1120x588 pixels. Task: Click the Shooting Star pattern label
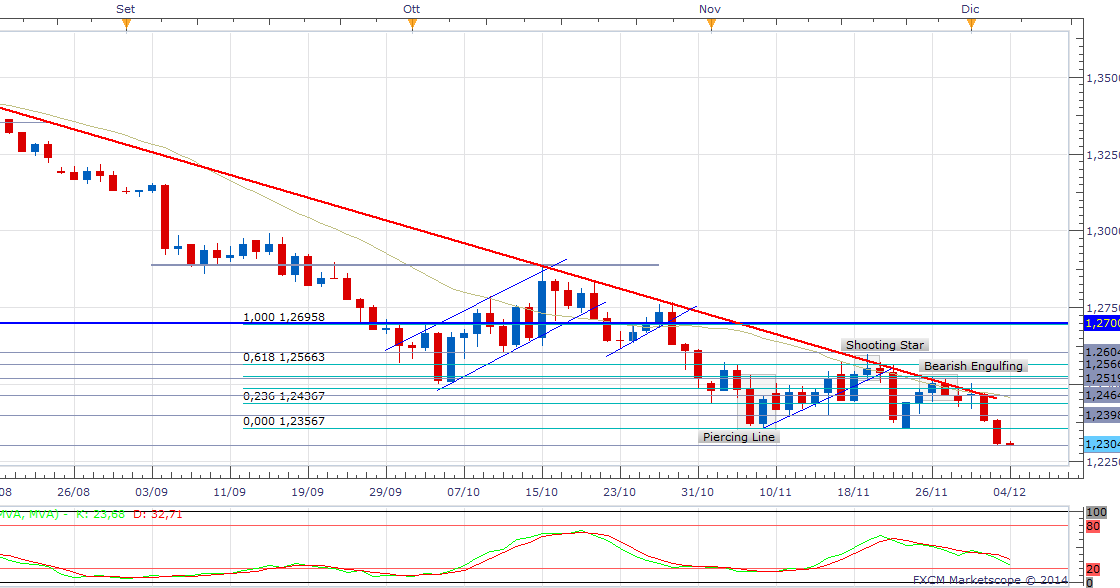tap(884, 345)
